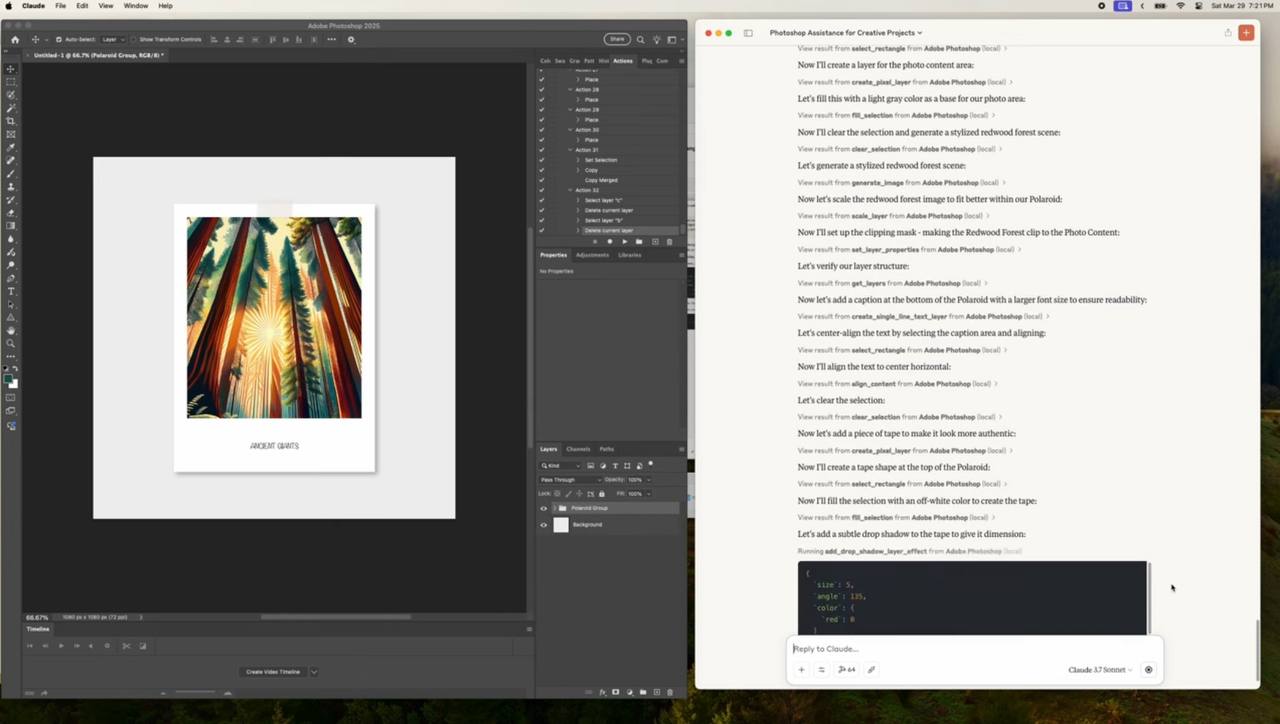1280x724 pixels.
Task: Open the Window menu in menu bar
Action: coord(136,6)
